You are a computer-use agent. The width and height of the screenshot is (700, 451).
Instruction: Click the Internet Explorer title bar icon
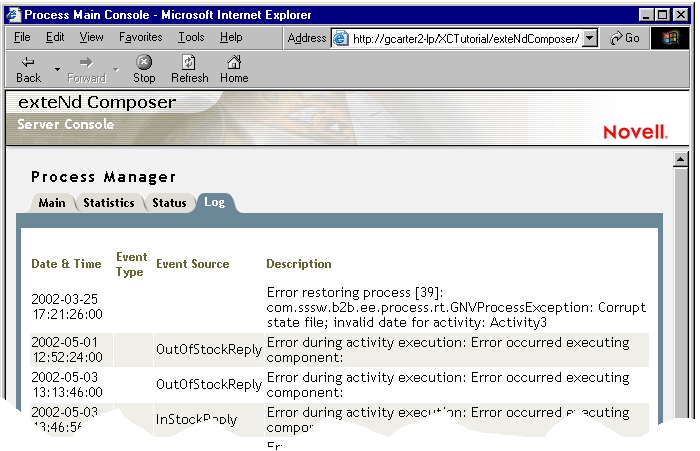click(13, 15)
